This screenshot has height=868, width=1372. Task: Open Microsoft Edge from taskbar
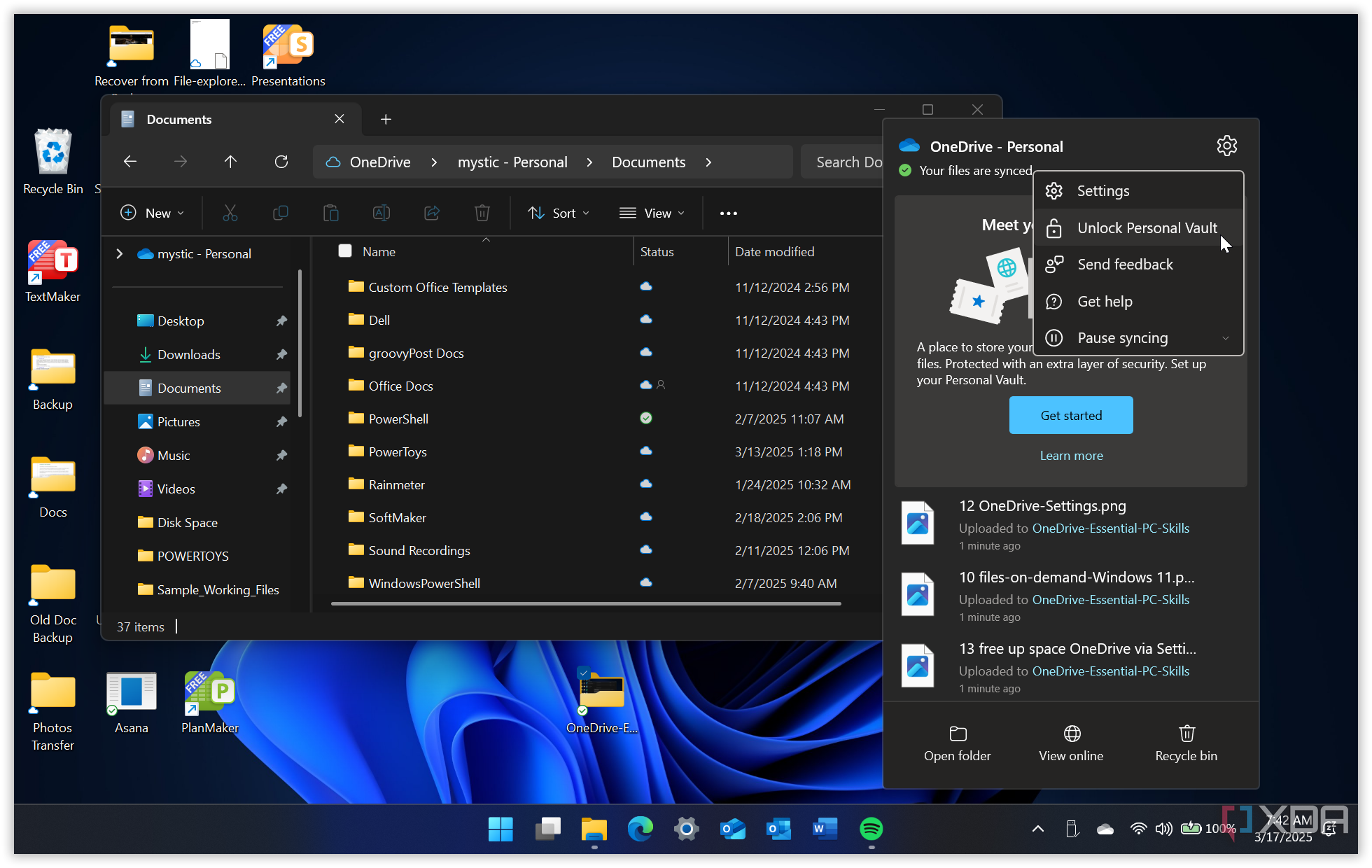tap(640, 829)
